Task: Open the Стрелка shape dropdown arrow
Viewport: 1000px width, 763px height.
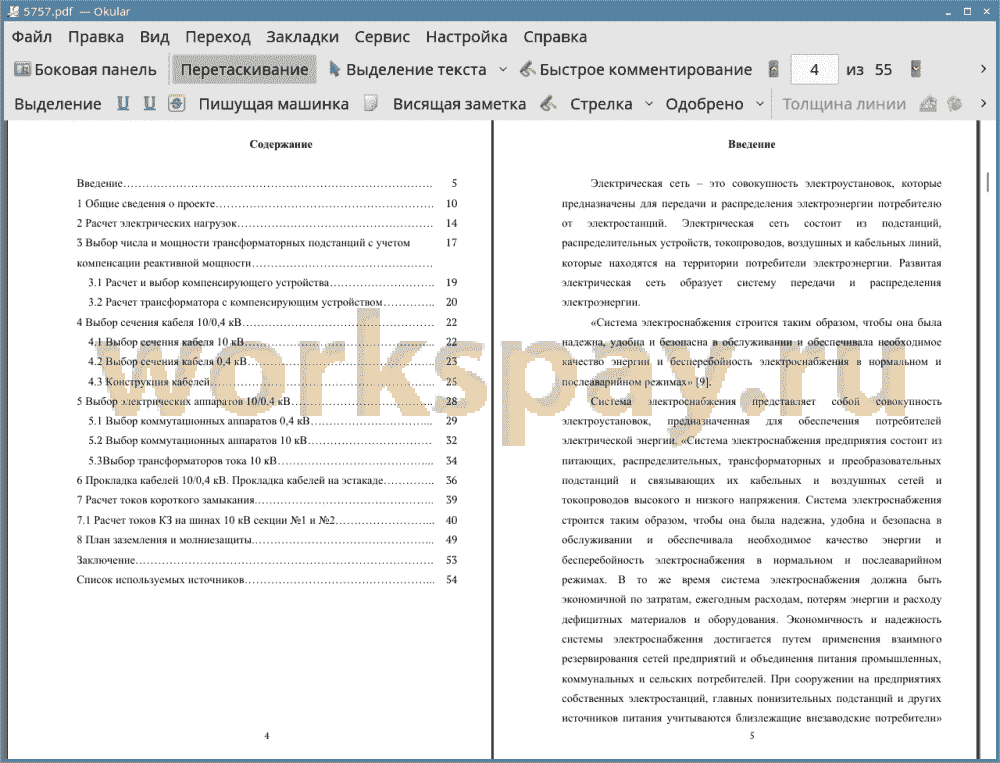Action: 649,103
